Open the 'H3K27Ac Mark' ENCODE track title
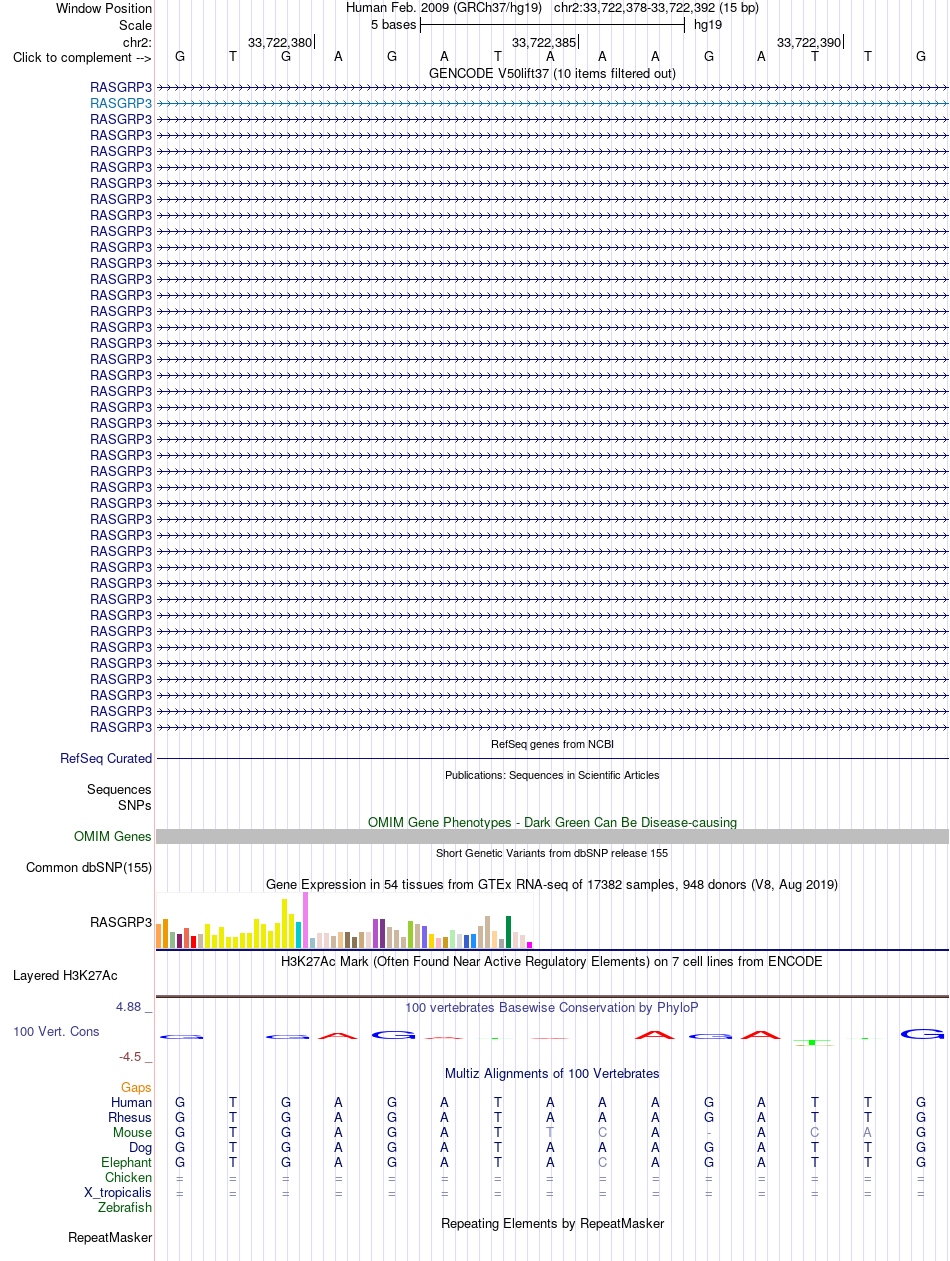The image size is (950, 1261). coord(552,961)
